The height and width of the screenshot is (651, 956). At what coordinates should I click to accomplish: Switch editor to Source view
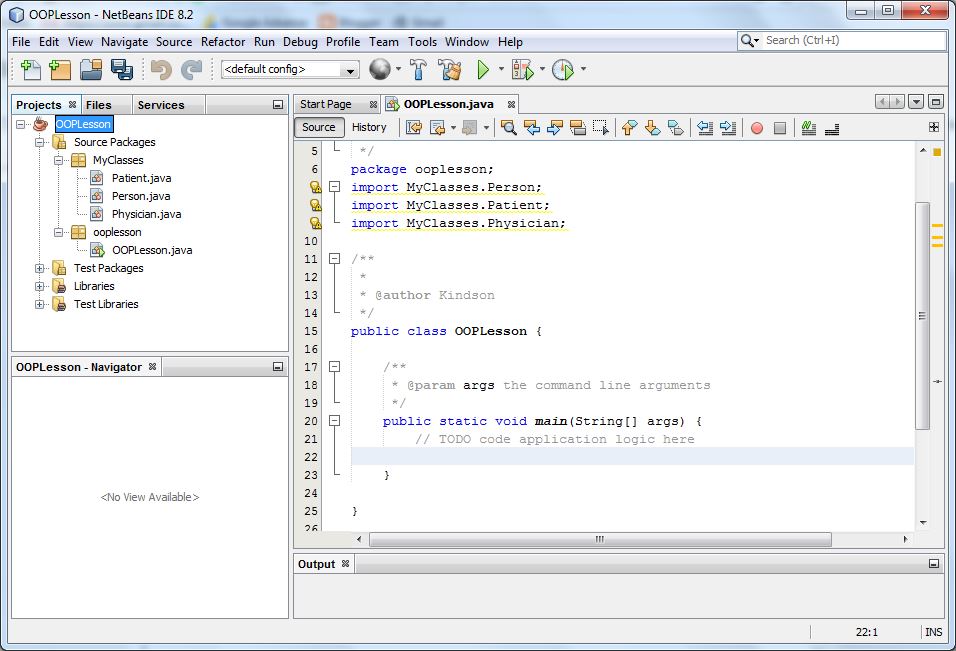point(318,127)
